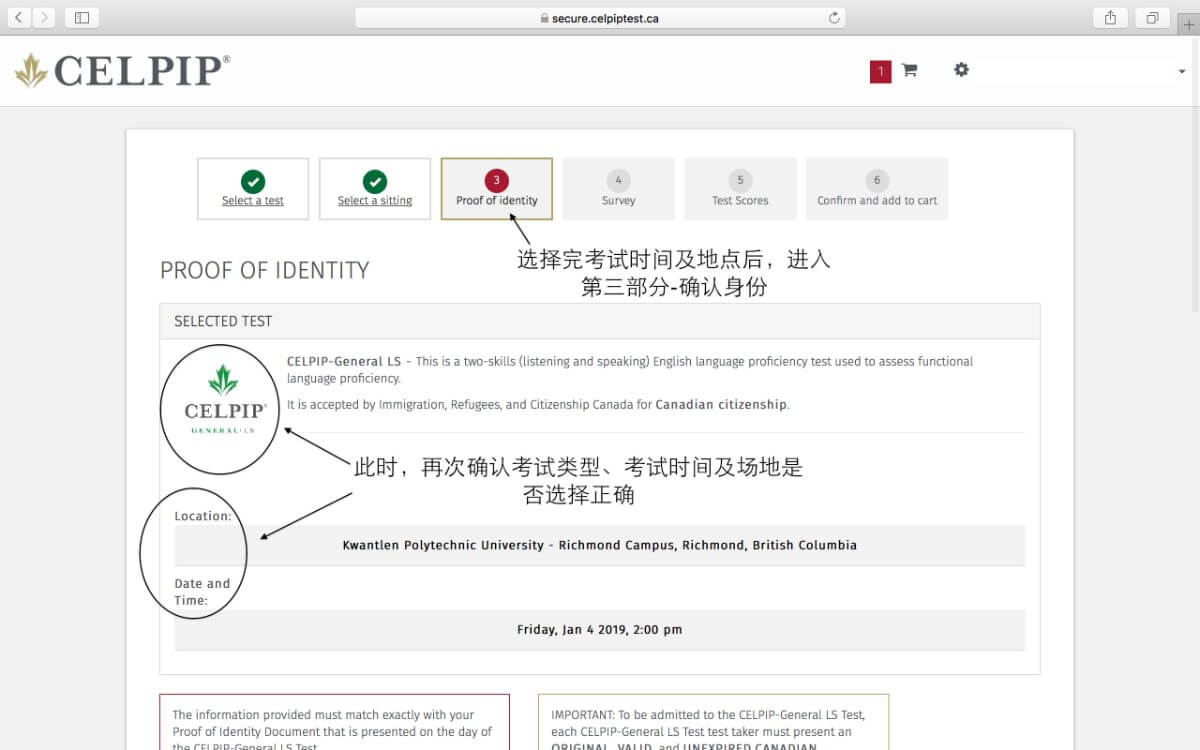Jump to the Survey step
Viewport: 1200px width, 750px height.
tap(619, 188)
